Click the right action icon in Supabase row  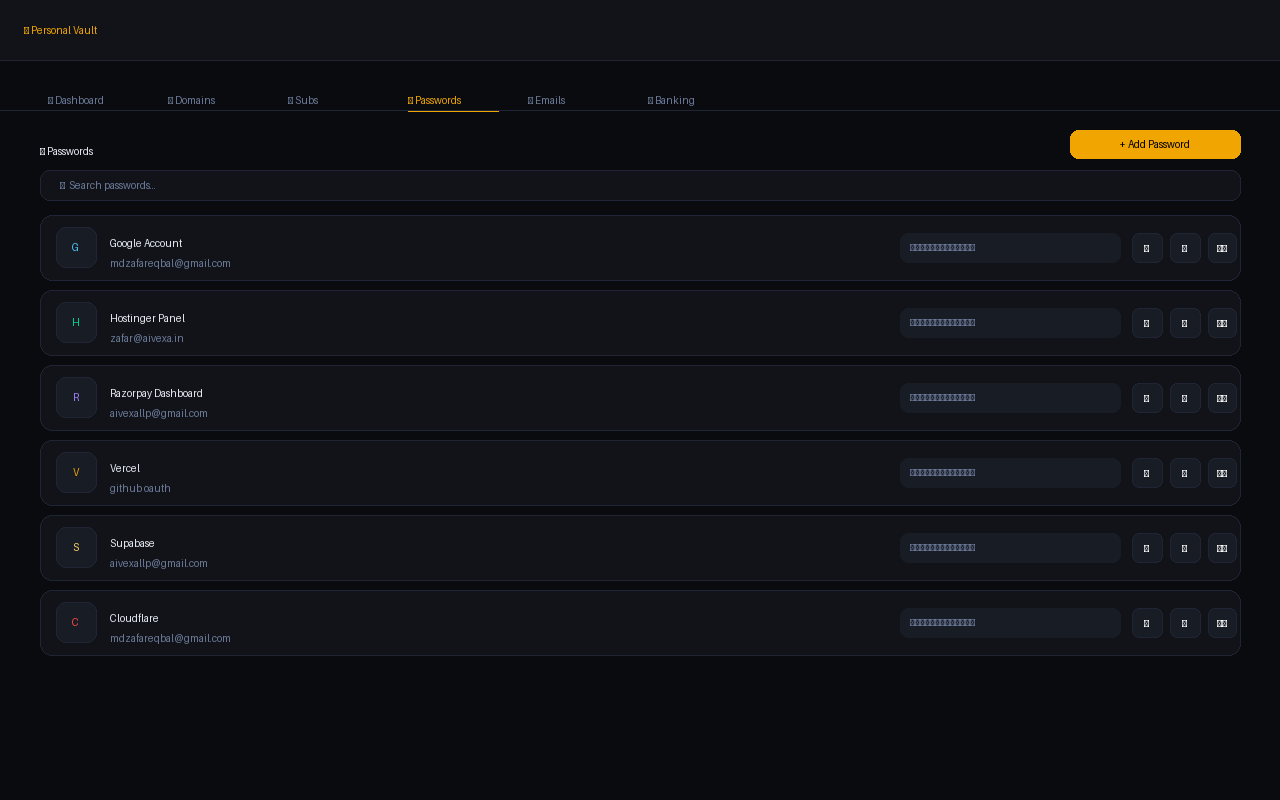pyautogui.click(x=1222, y=548)
